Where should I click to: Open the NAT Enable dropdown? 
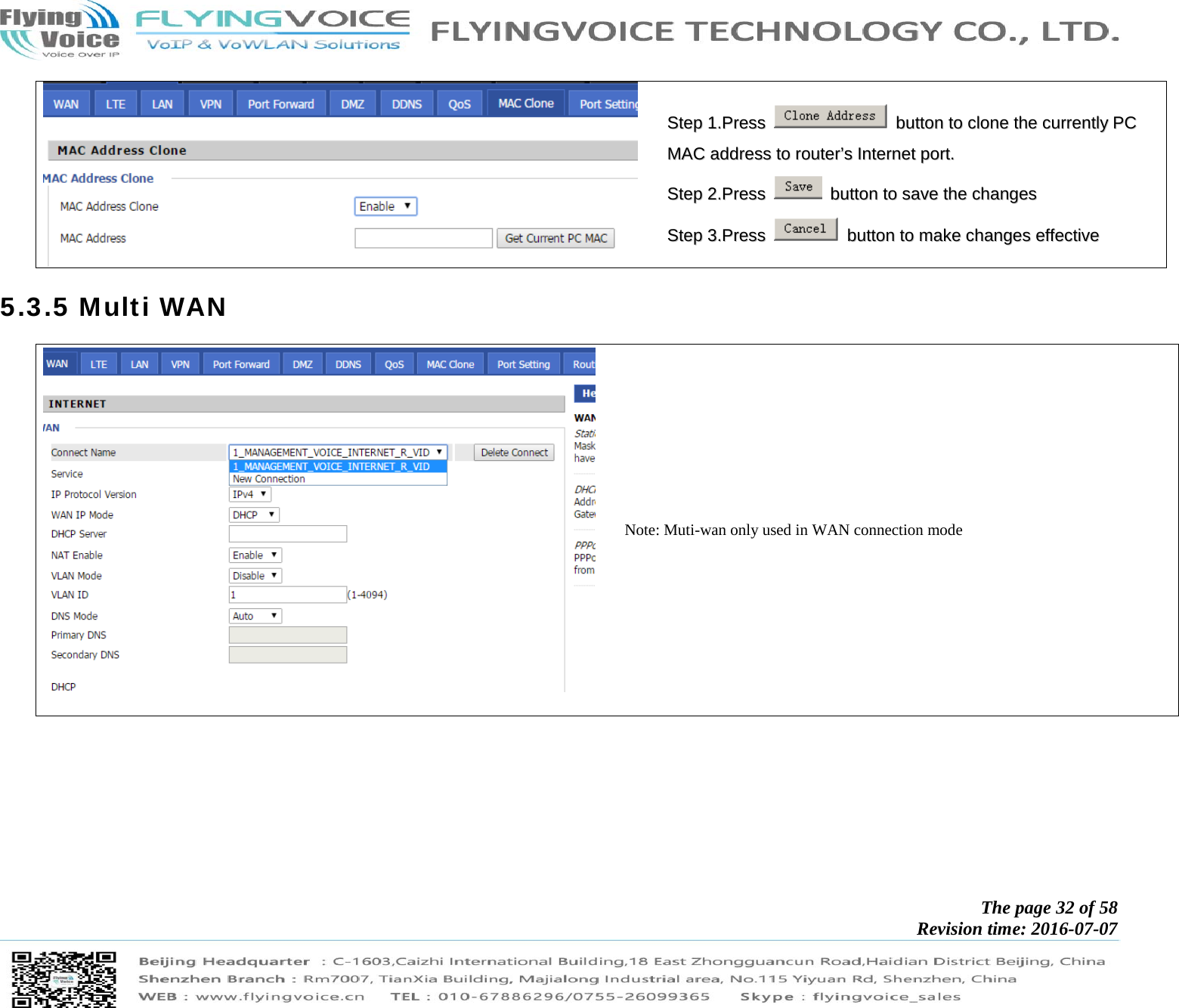pos(255,555)
